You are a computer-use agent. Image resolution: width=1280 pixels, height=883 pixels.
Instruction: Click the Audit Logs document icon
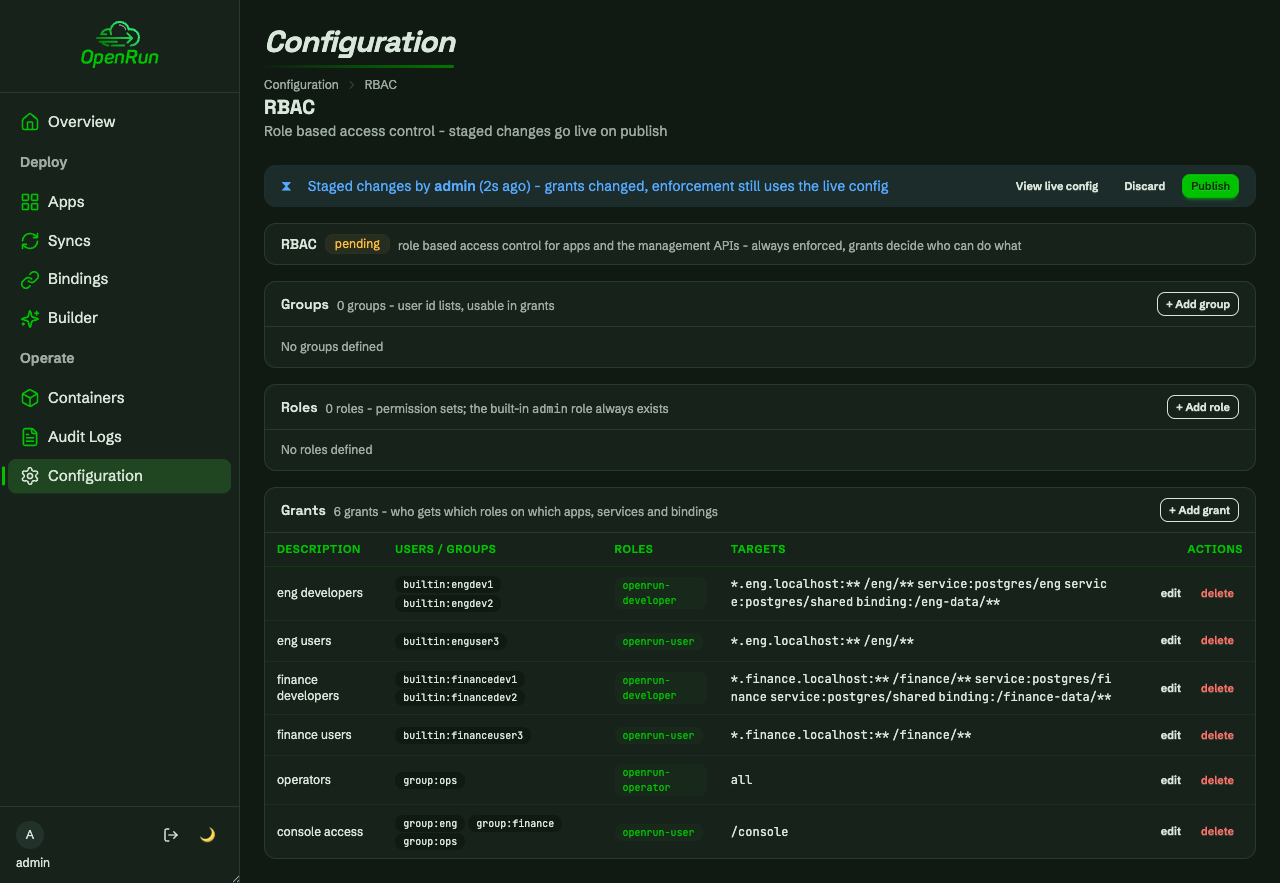coord(30,437)
